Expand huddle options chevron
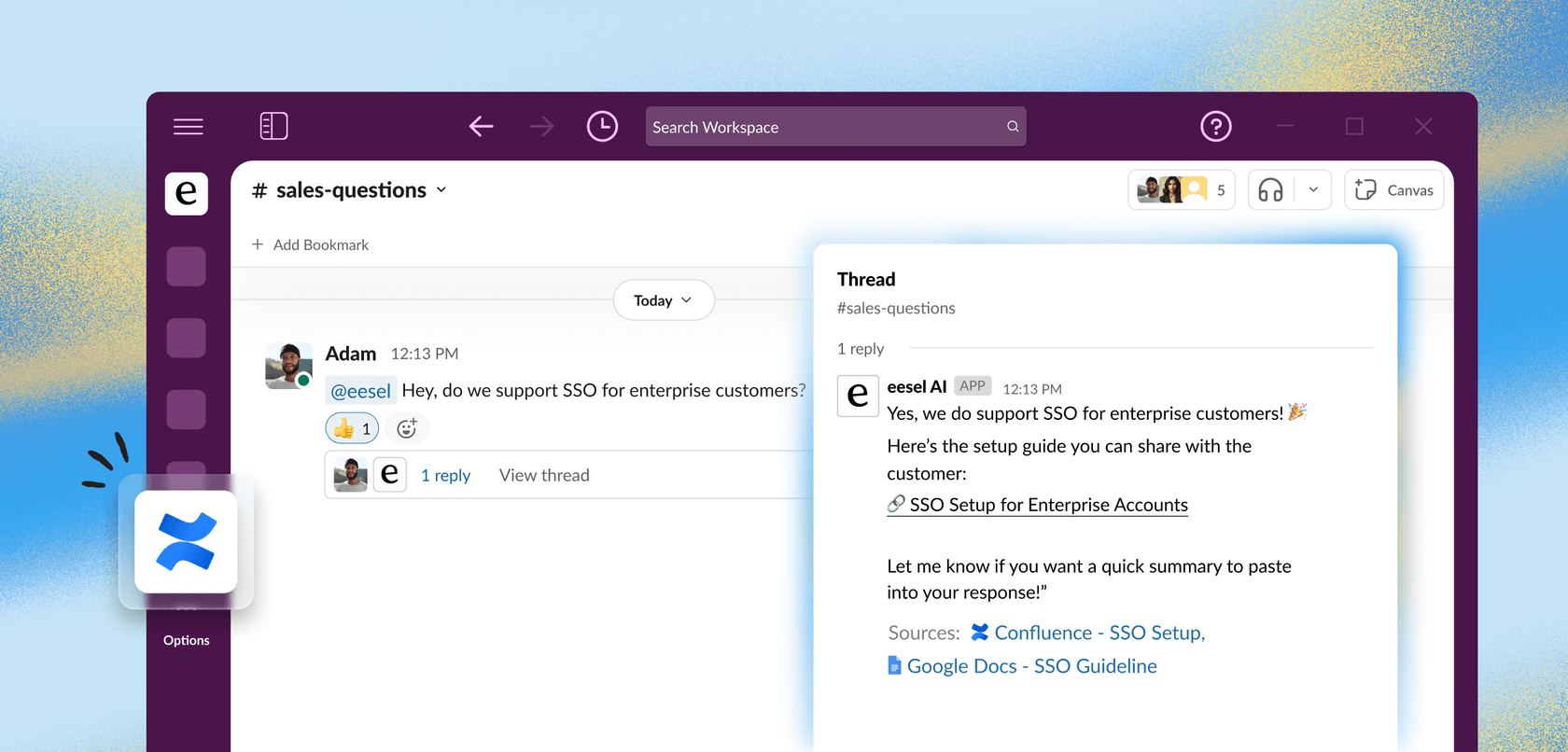 1313,190
